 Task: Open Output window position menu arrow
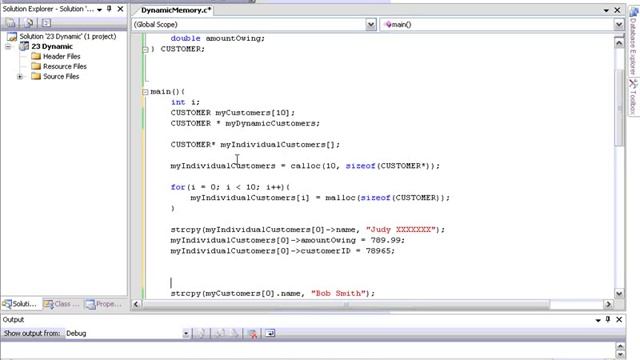coord(598,320)
